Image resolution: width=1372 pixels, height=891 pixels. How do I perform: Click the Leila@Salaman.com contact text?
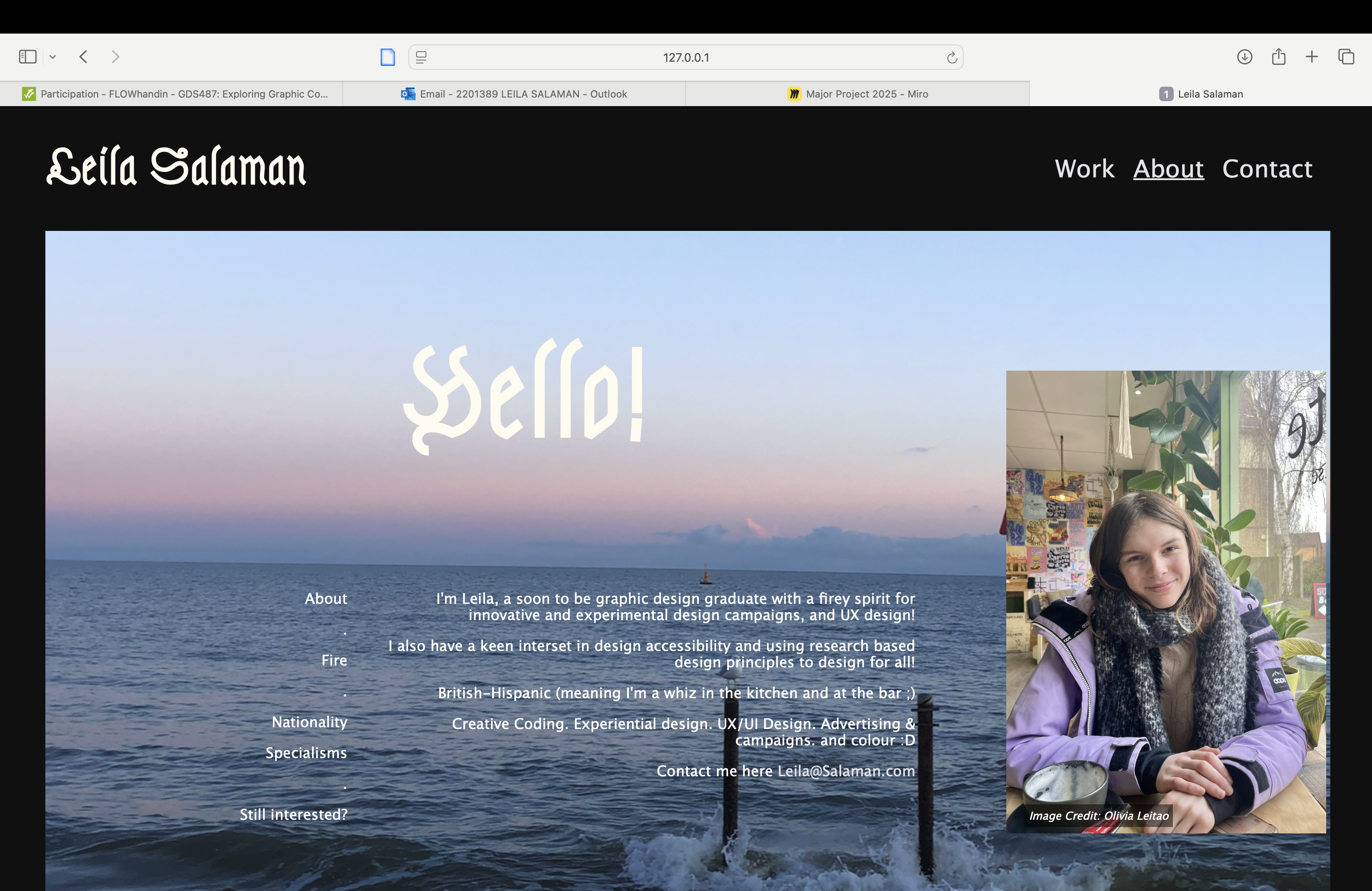tap(846, 771)
